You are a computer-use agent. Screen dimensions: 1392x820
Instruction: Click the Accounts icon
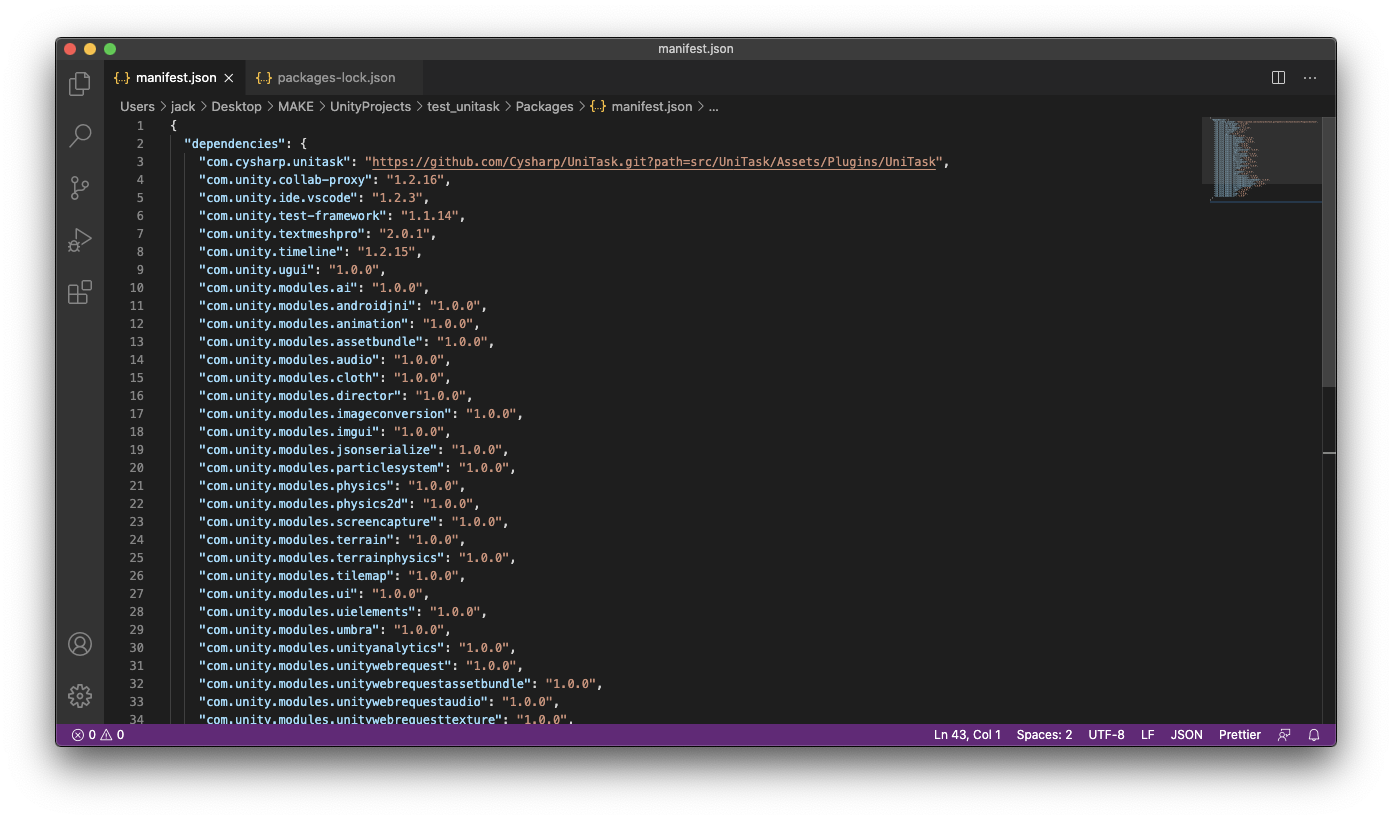pos(79,645)
